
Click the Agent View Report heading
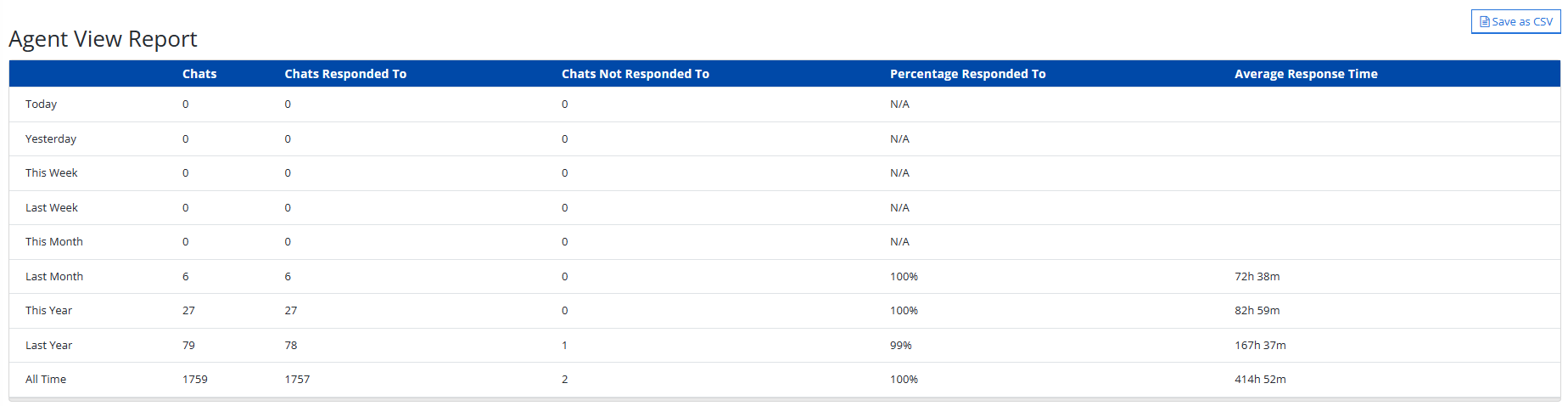click(103, 39)
